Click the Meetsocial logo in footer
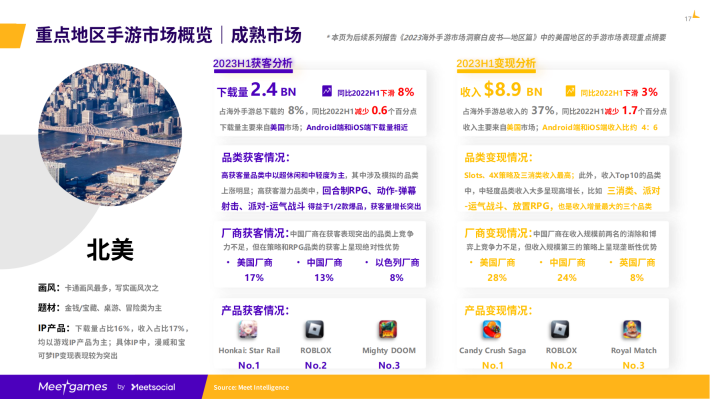The width and height of the screenshot is (710, 399). pyautogui.click(x=153, y=387)
